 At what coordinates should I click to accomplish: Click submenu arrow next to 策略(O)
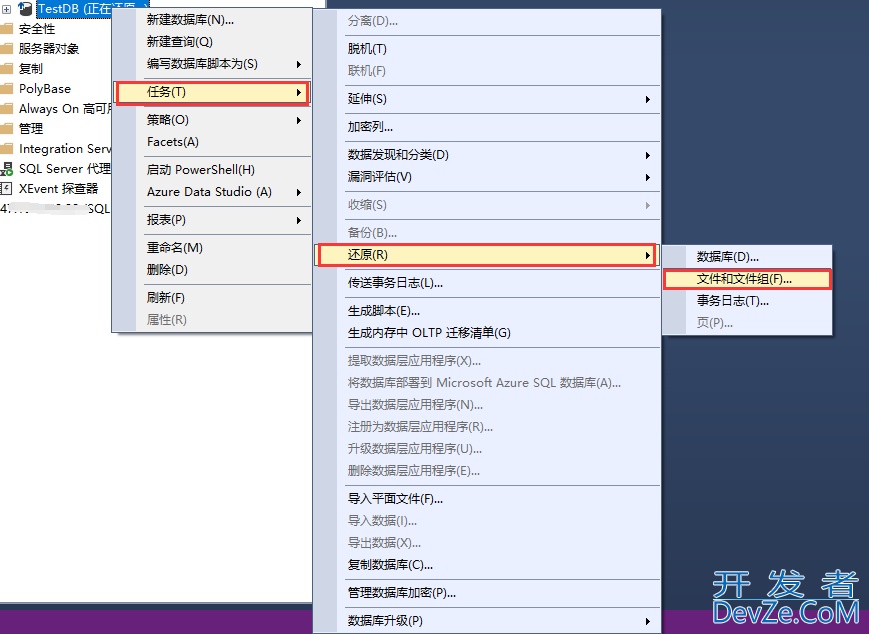[x=299, y=120]
